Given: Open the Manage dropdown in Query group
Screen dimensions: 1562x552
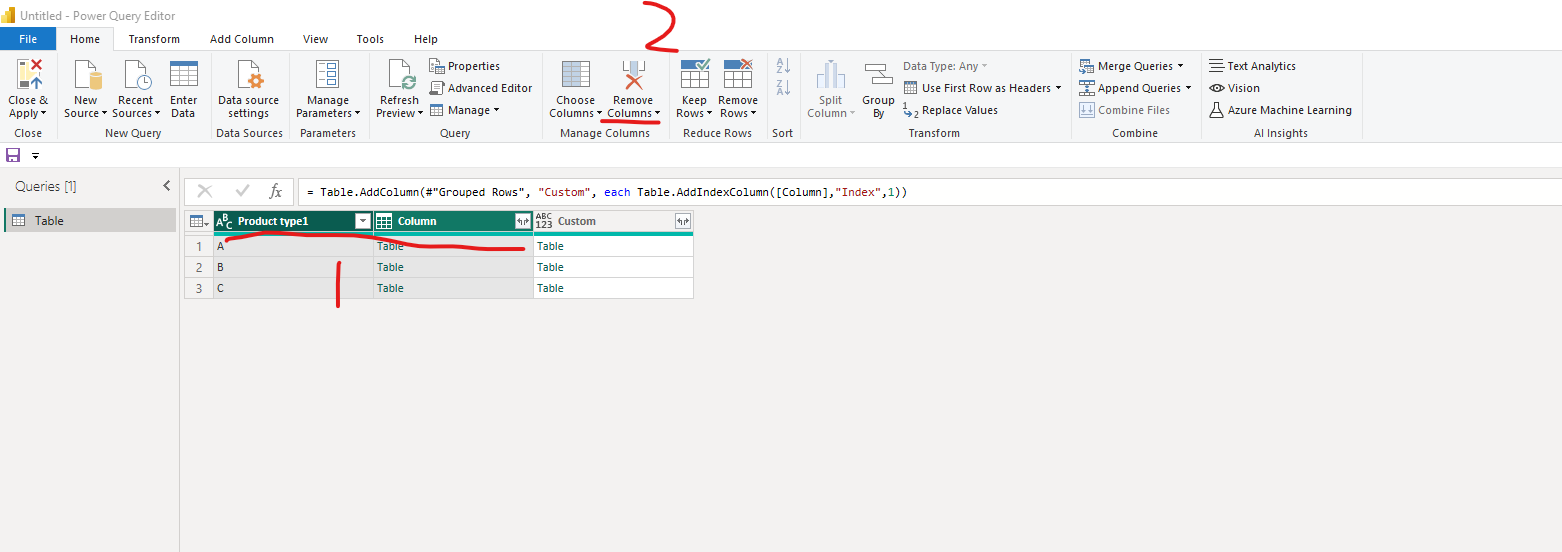Looking at the screenshot, I should click(465, 110).
